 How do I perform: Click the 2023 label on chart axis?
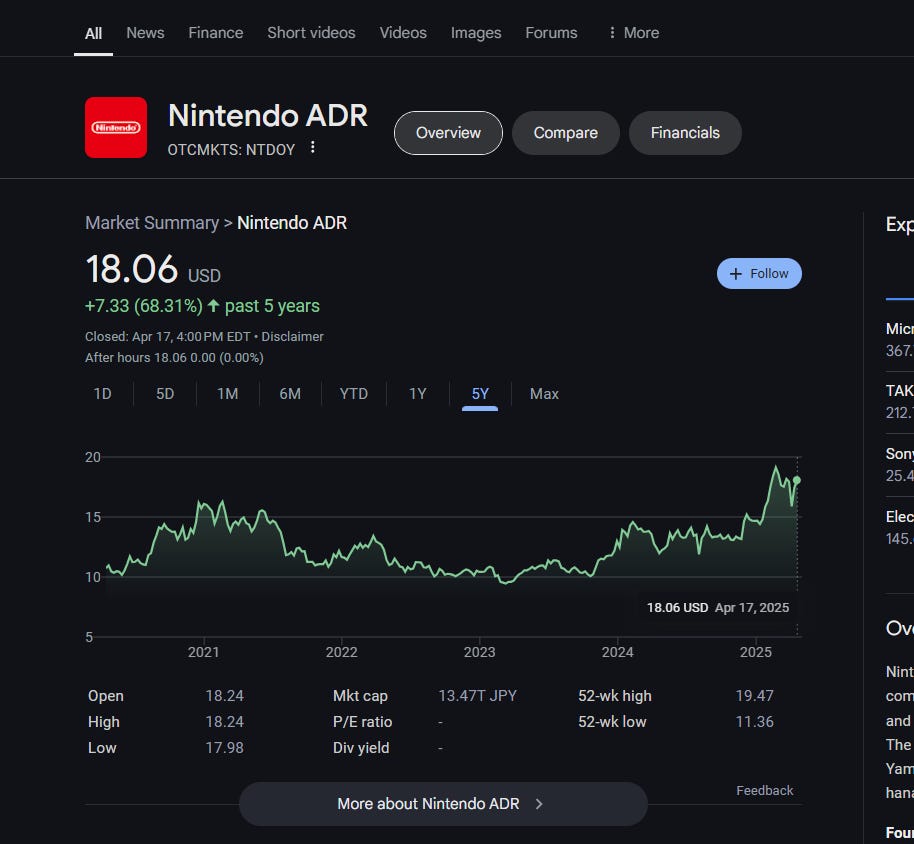[x=479, y=652]
